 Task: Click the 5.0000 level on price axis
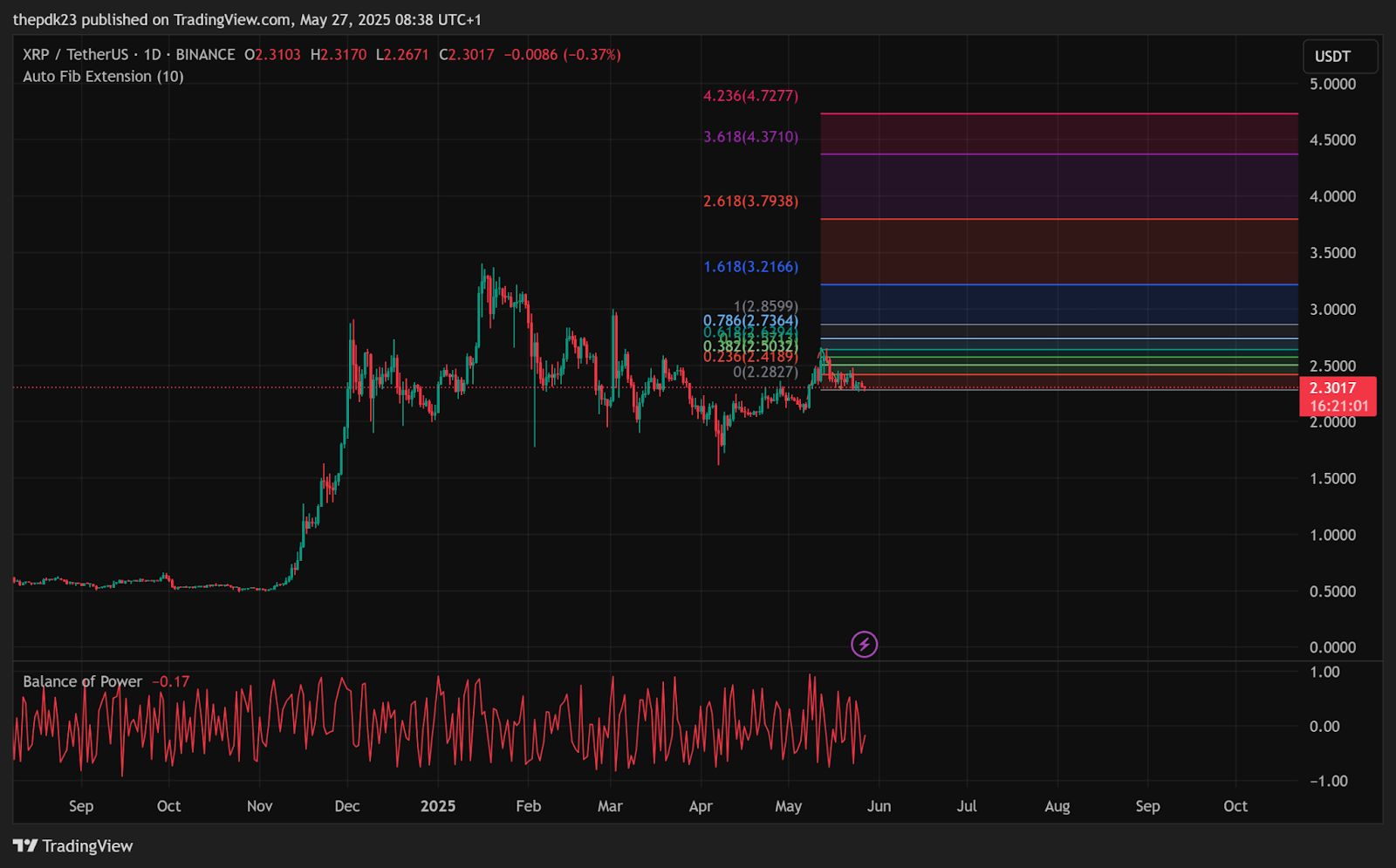click(1332, 84)
